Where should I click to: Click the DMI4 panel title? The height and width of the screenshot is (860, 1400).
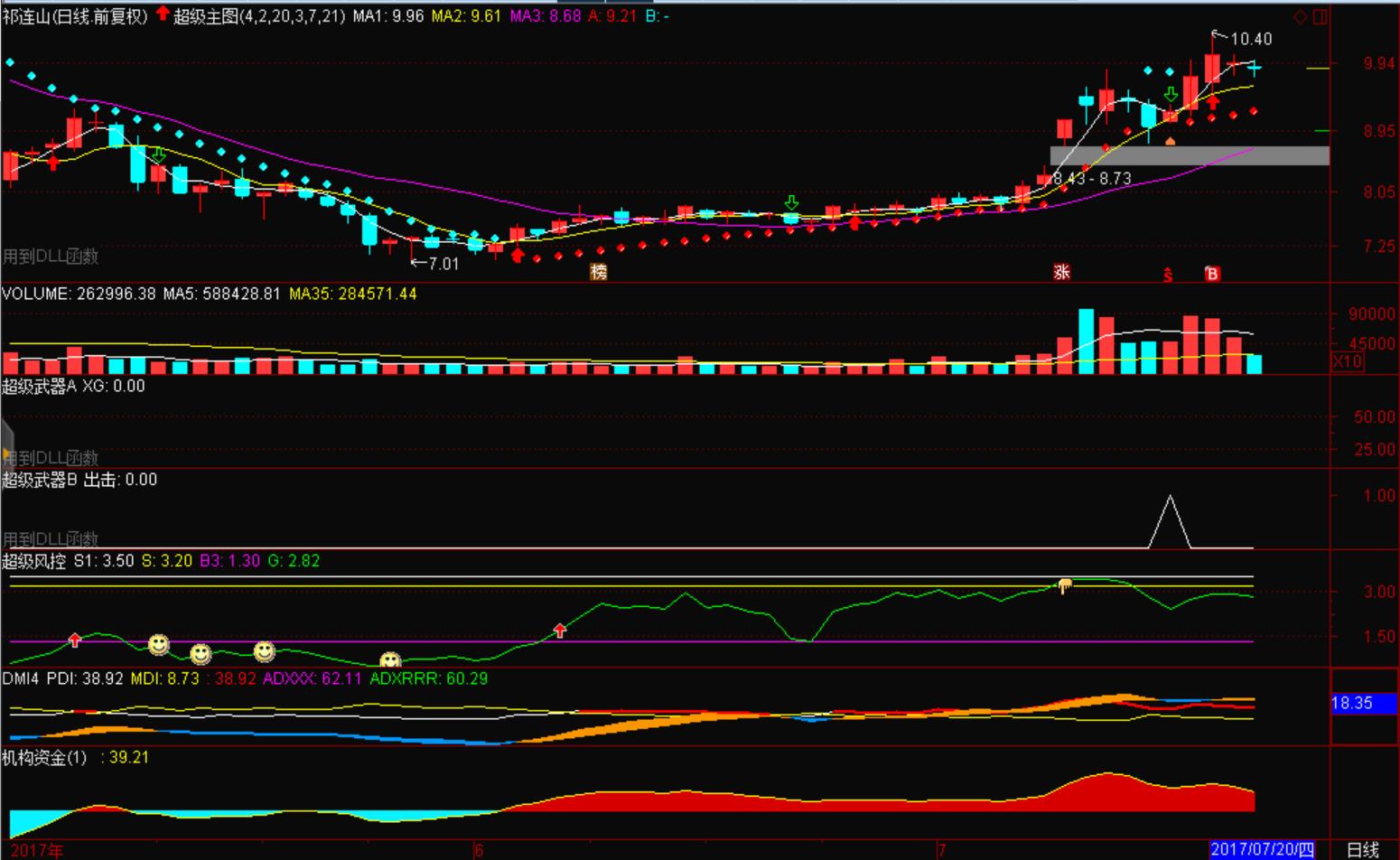(22, 678)
